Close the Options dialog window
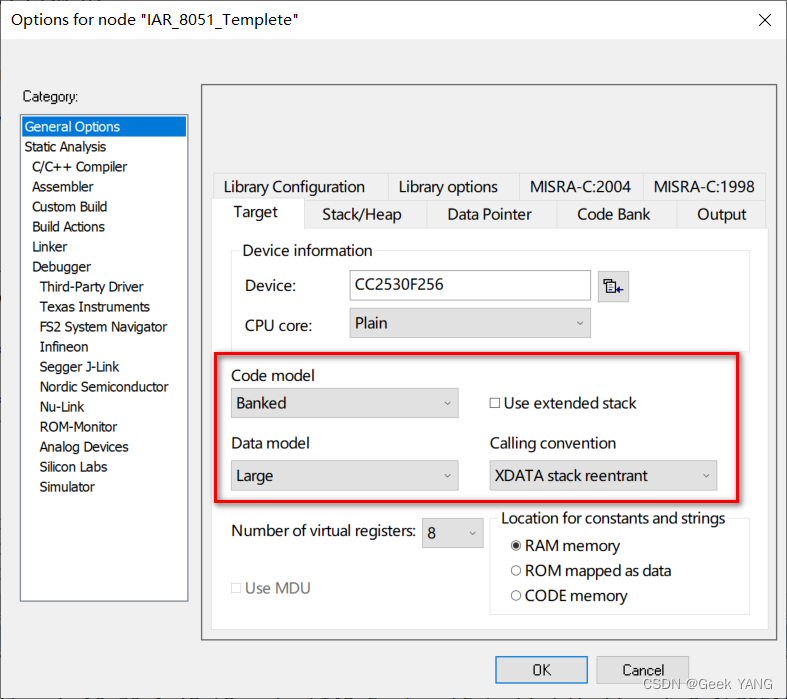Screen dimensions: 787x699 click(x=764, y=20)
